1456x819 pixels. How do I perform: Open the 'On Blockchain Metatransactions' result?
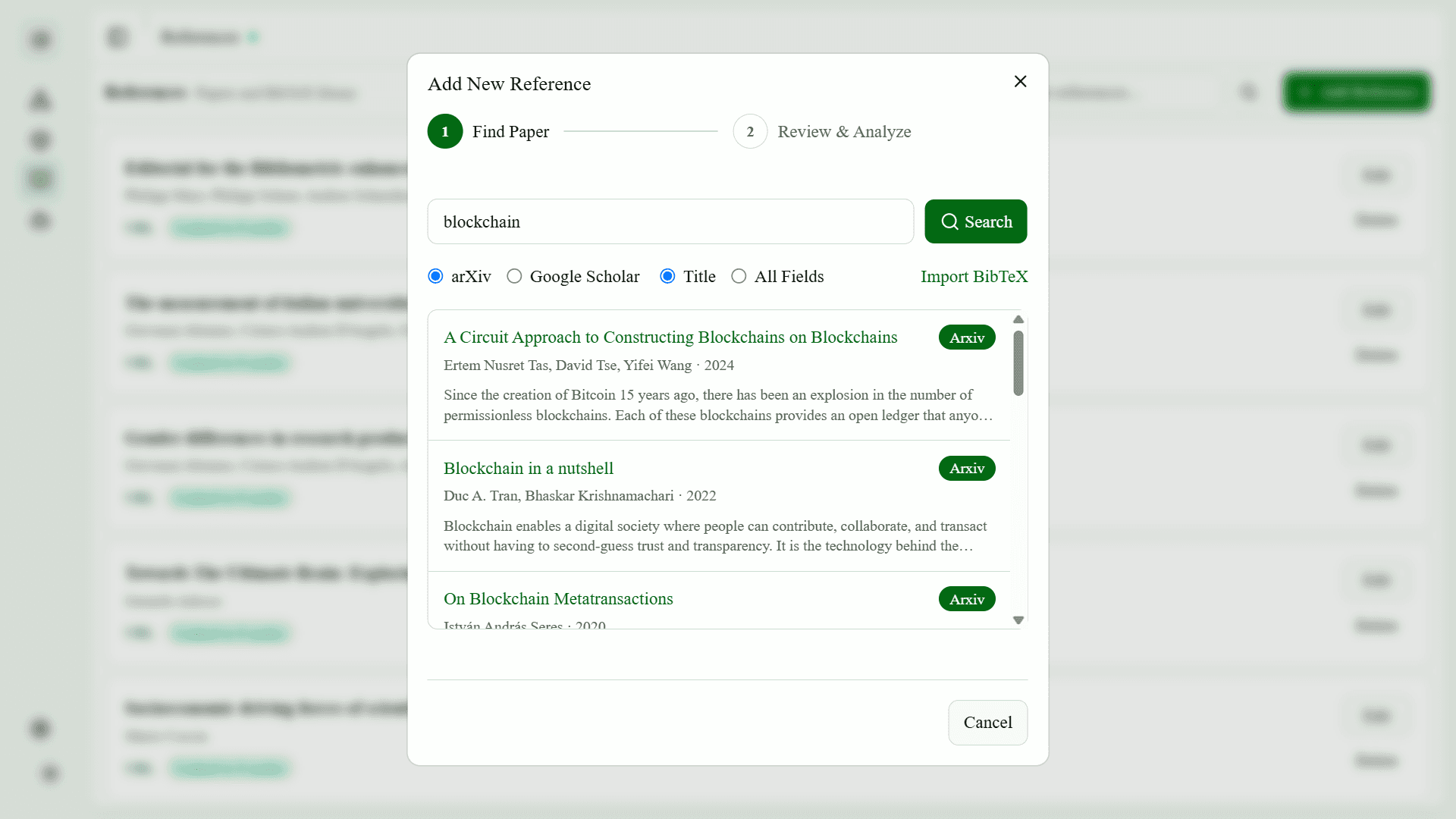pos(558,598)
